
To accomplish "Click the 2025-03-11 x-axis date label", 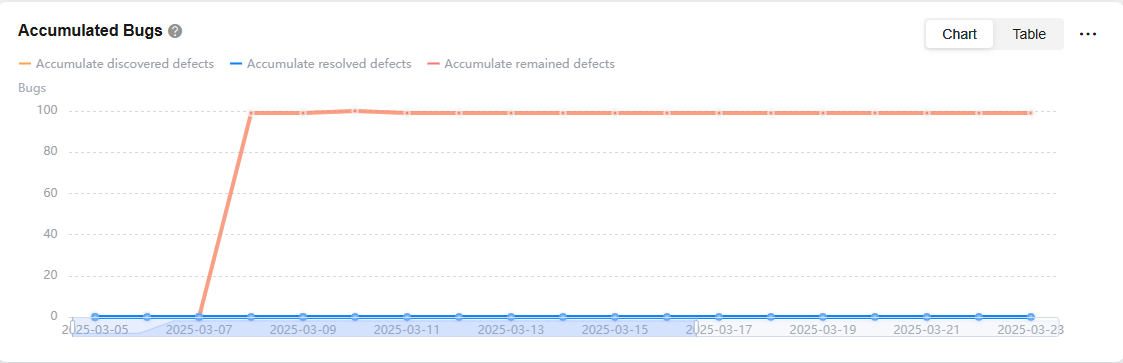I will (x=407, y=330).
